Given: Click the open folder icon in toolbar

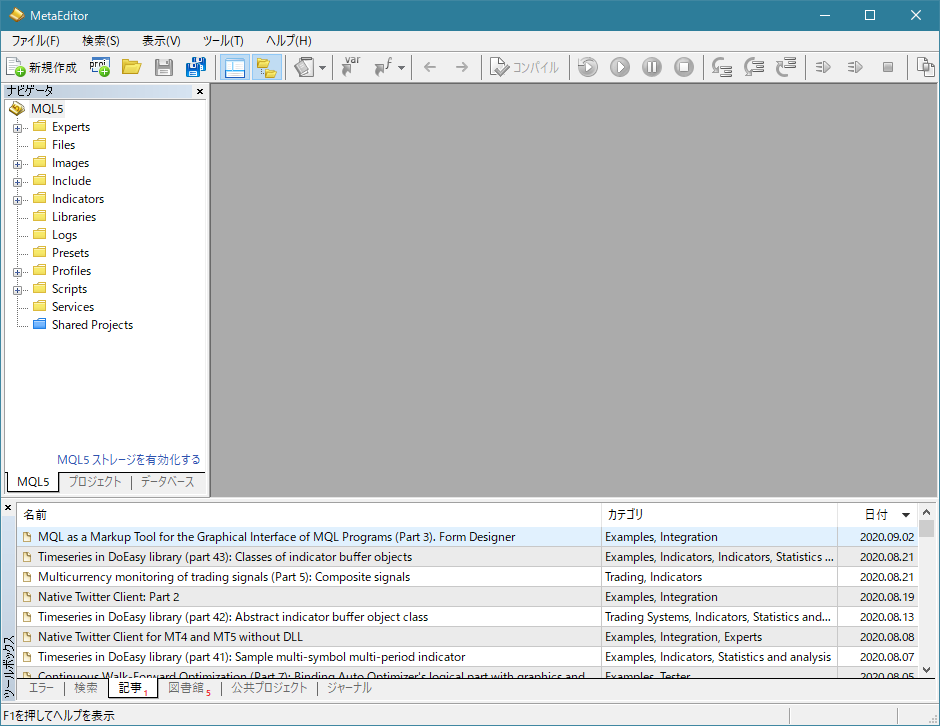Looking at the screenshot, I should 131,67.
